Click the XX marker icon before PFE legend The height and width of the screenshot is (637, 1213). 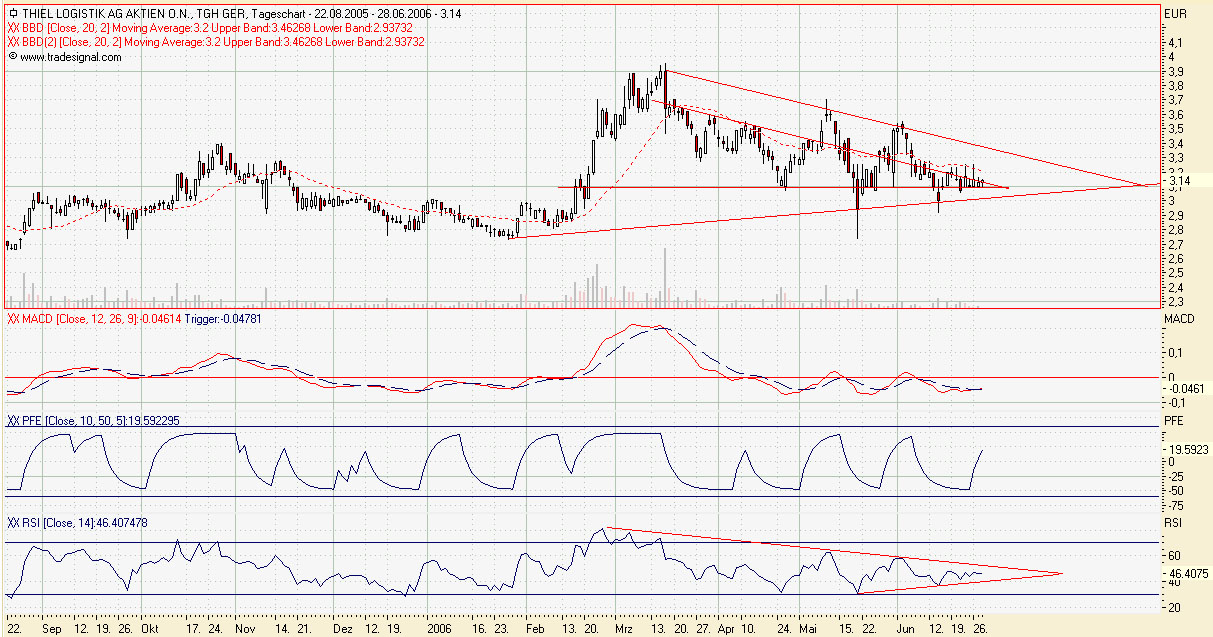[12, 421]
